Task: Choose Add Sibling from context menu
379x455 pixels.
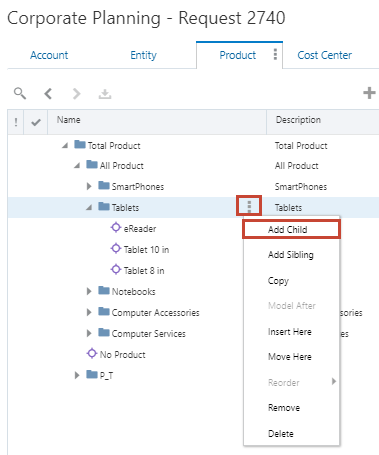Action: click(291, 255)
